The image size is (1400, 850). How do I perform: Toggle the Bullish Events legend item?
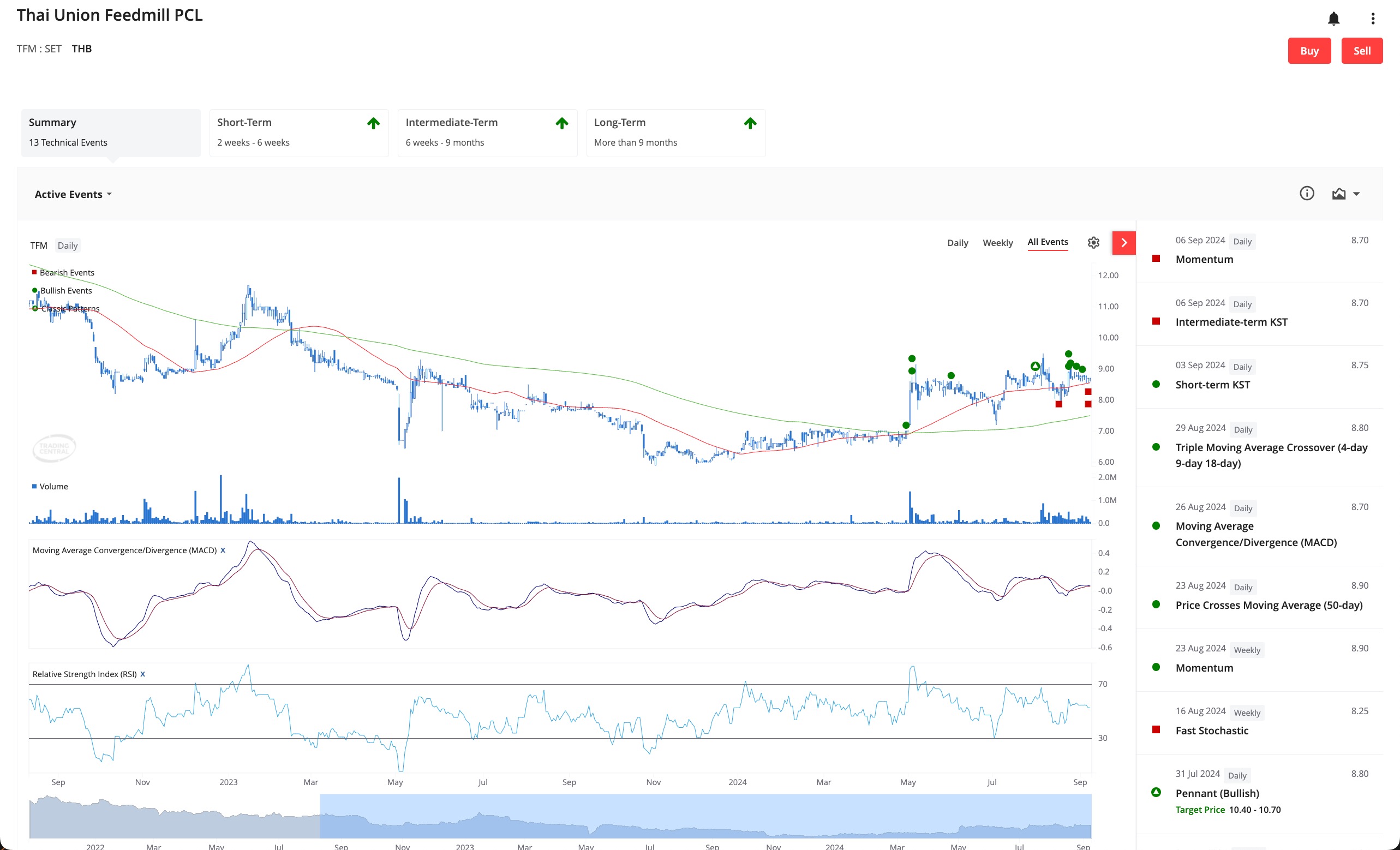[x=62, y=290]
